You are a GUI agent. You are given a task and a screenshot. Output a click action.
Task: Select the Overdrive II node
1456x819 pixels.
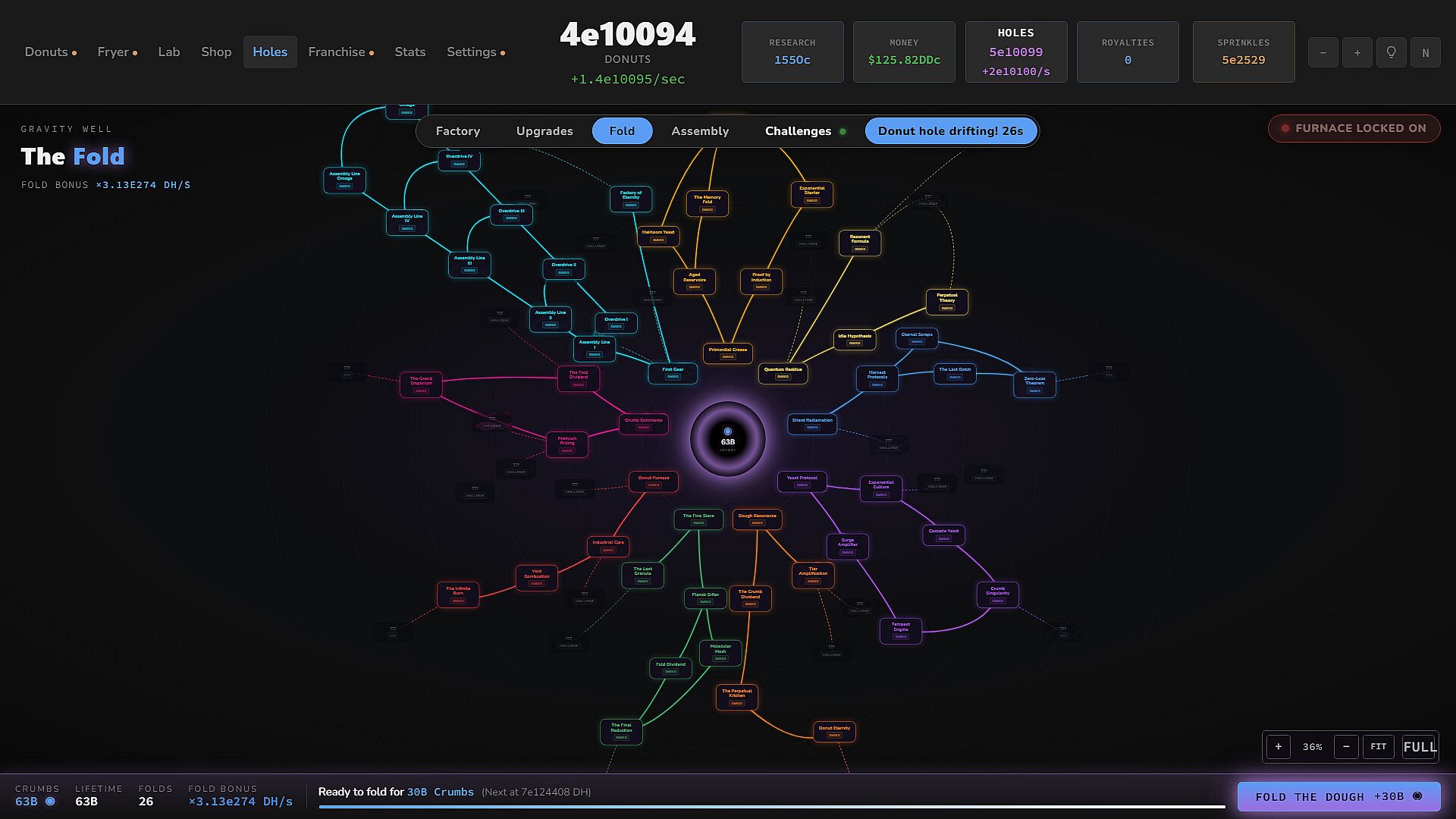[563, 268]
